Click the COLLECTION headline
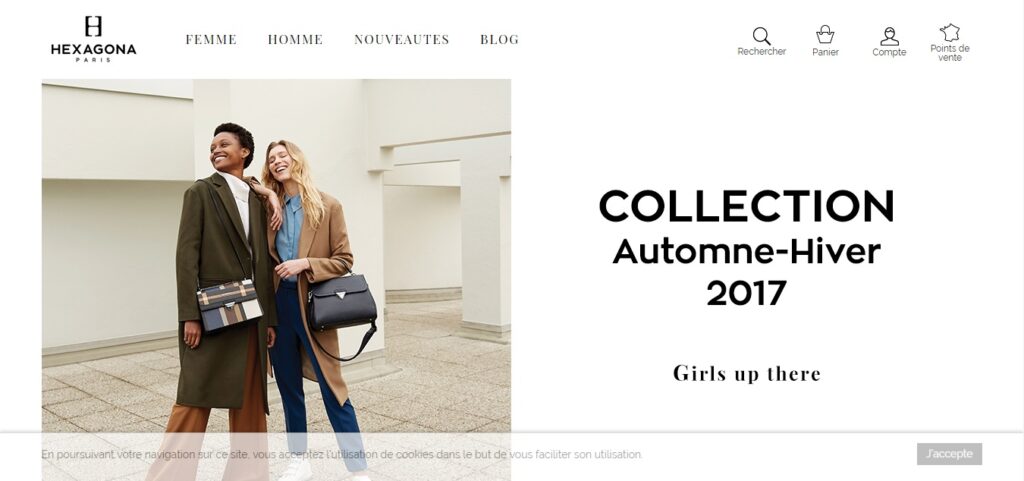Screen dimensions: 1024x481 746,206
